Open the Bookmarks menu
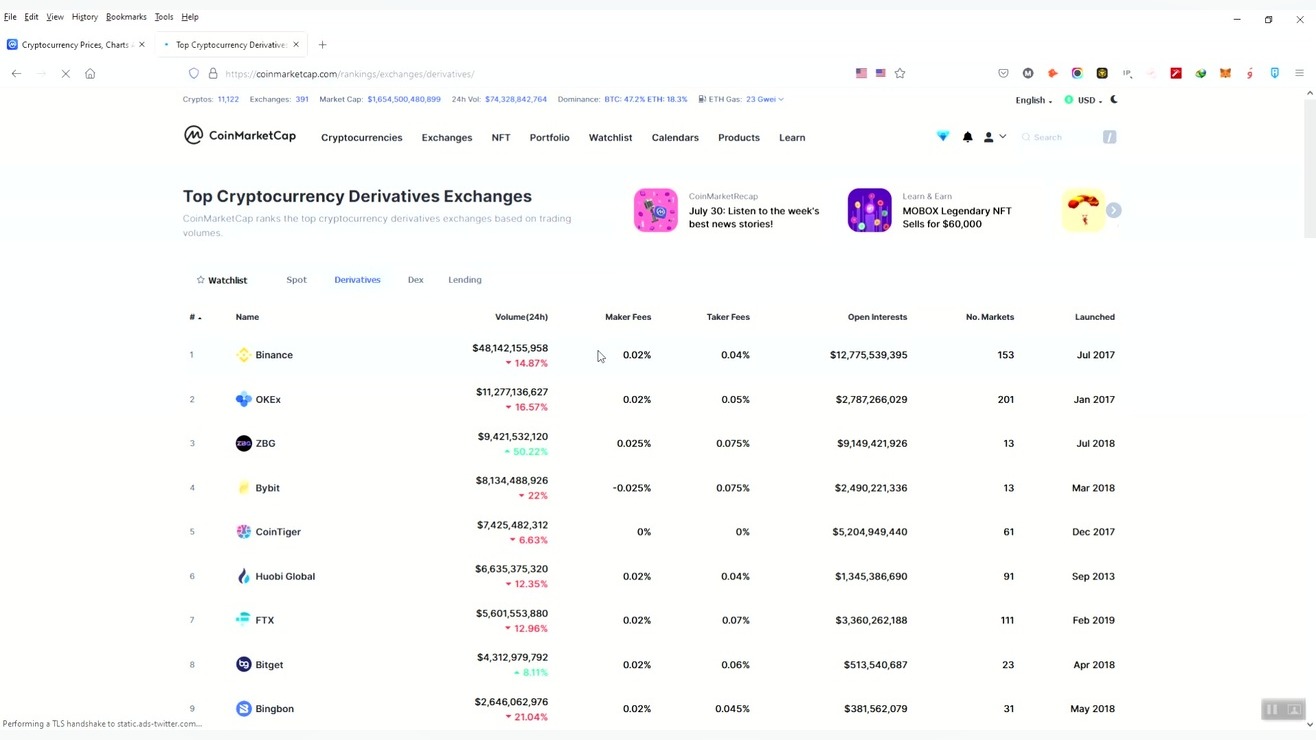The height and width of the screenshot is (740, 1316). (x=126, y=17)
